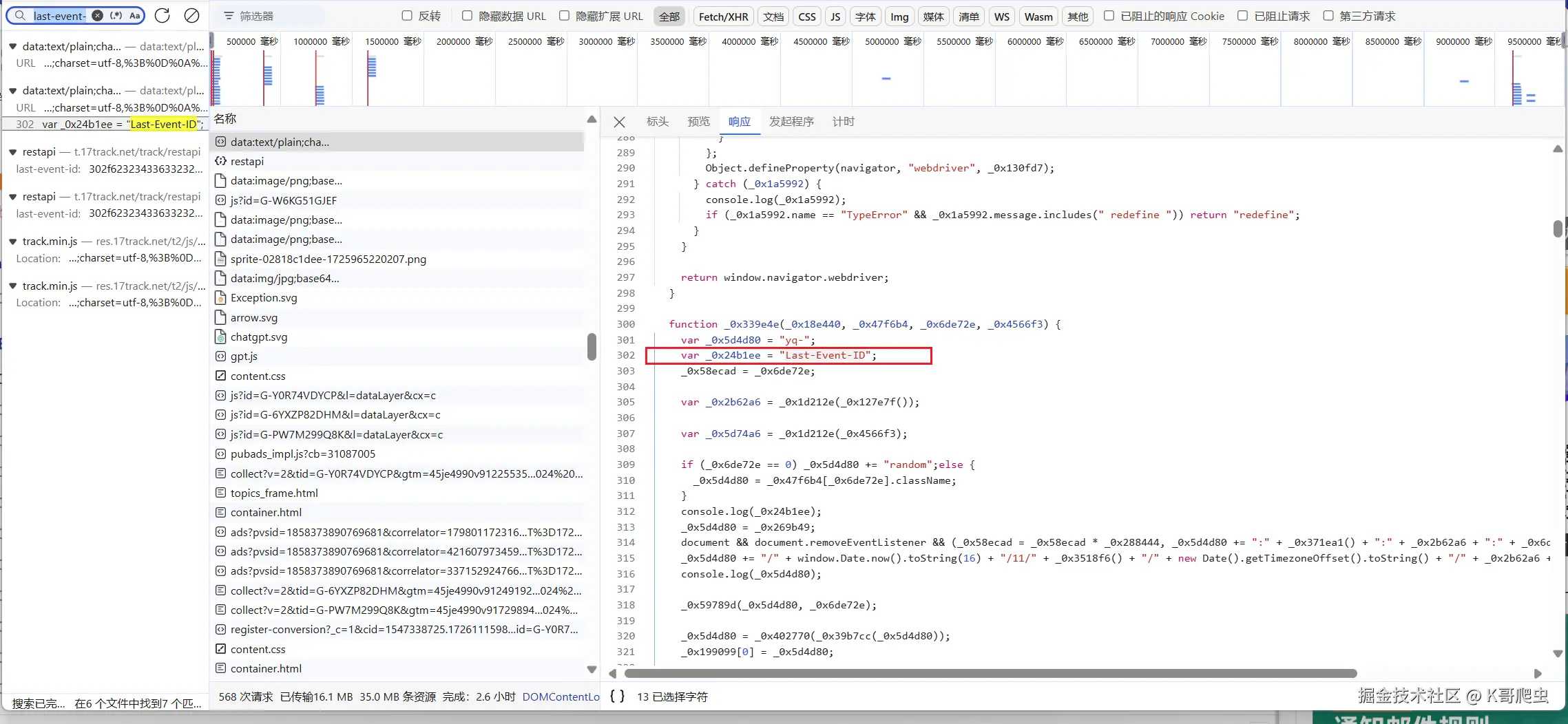The width and height of the screenshot is (1568, 724).
Task: Switch to the 标头 tab
Action: pyautogui.click(x=657, y=122)
